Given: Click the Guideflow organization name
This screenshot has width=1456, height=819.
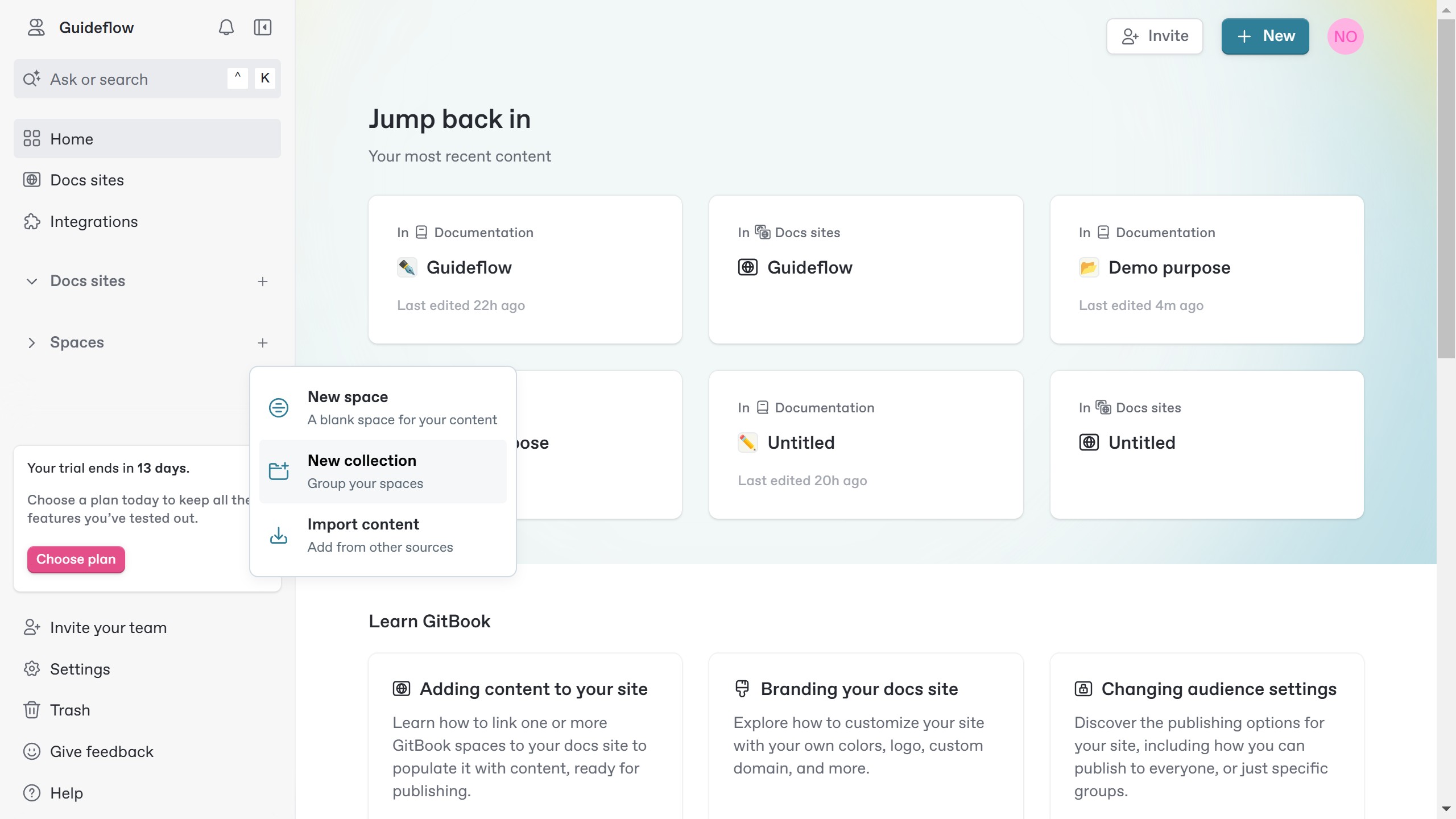Looking at the screenshot, I should click(x=96, y=27).
